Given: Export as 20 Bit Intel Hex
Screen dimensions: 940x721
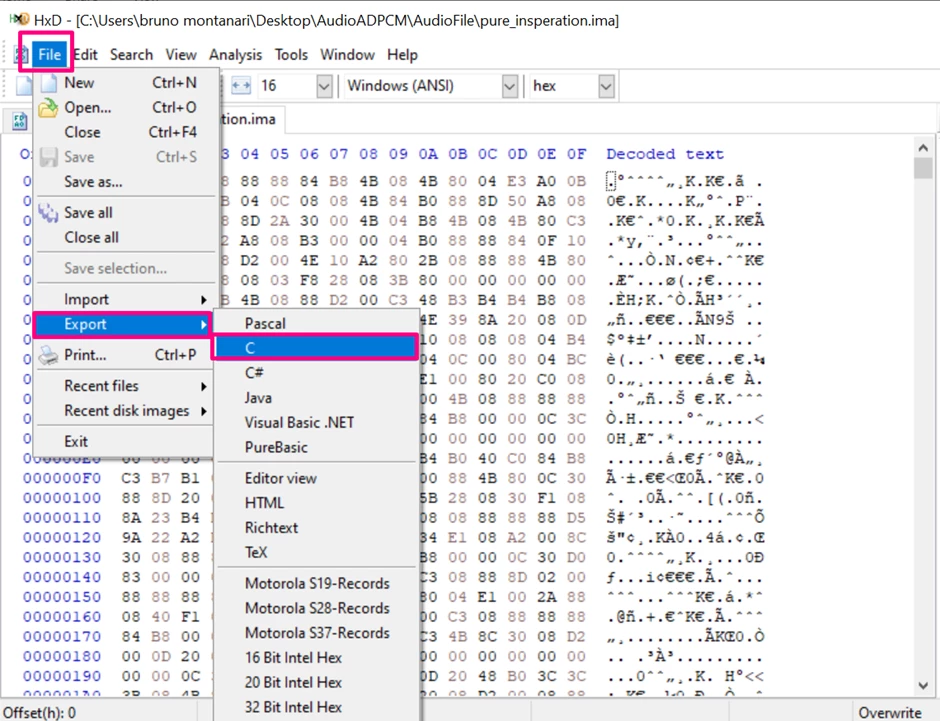Looking at the screenshot, I should 316,683.
